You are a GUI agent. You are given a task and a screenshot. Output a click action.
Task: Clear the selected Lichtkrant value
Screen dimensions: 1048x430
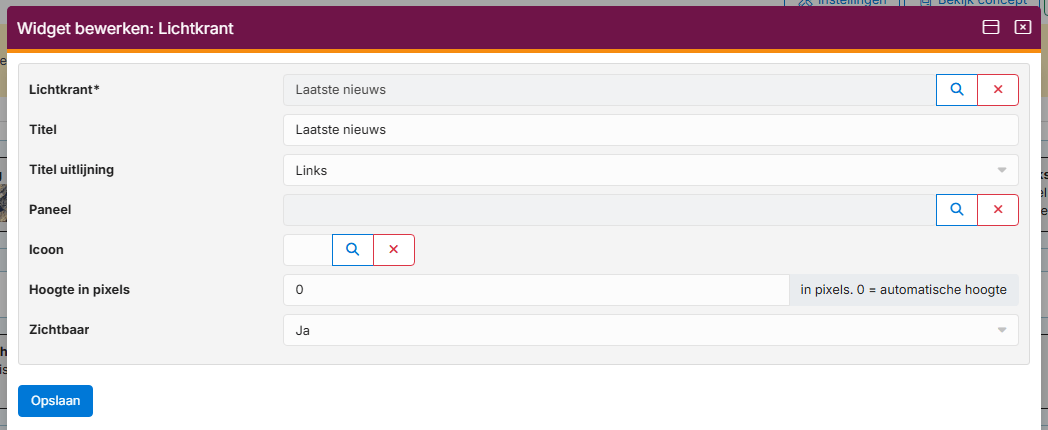click(x=997, y=90)
